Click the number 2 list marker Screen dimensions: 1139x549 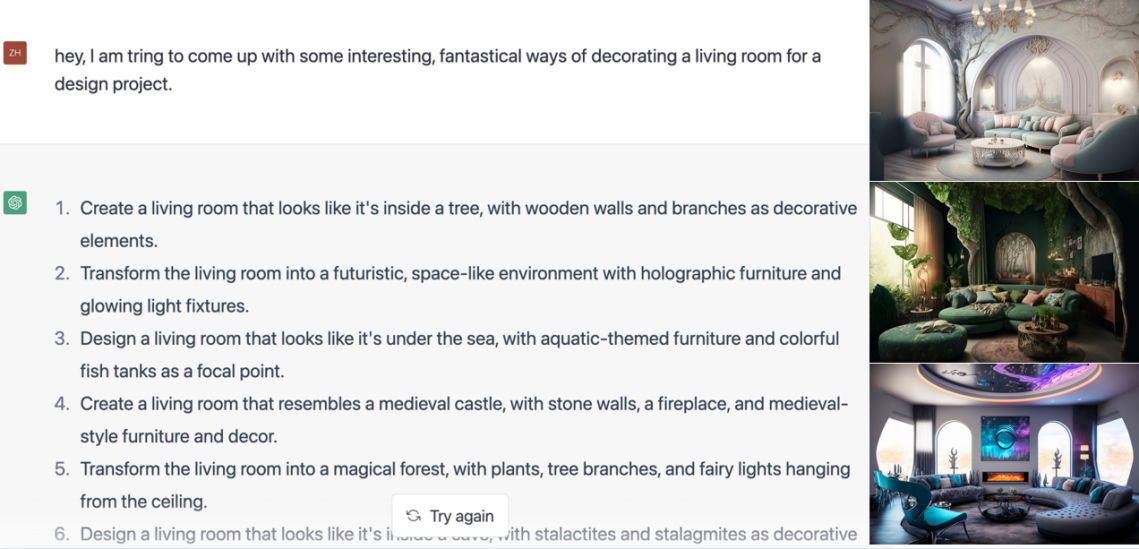click(62, 274)
